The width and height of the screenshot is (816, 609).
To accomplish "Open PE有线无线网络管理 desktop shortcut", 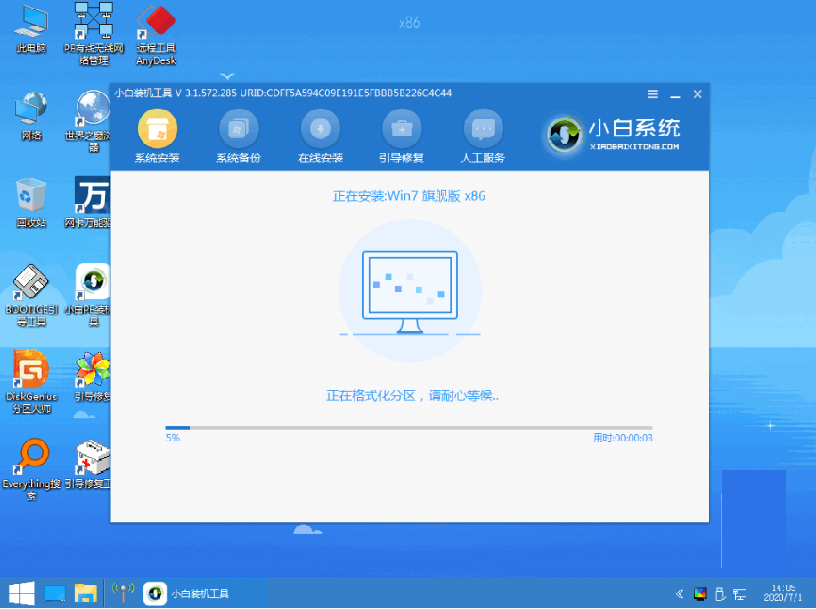I will coord(94,34).
